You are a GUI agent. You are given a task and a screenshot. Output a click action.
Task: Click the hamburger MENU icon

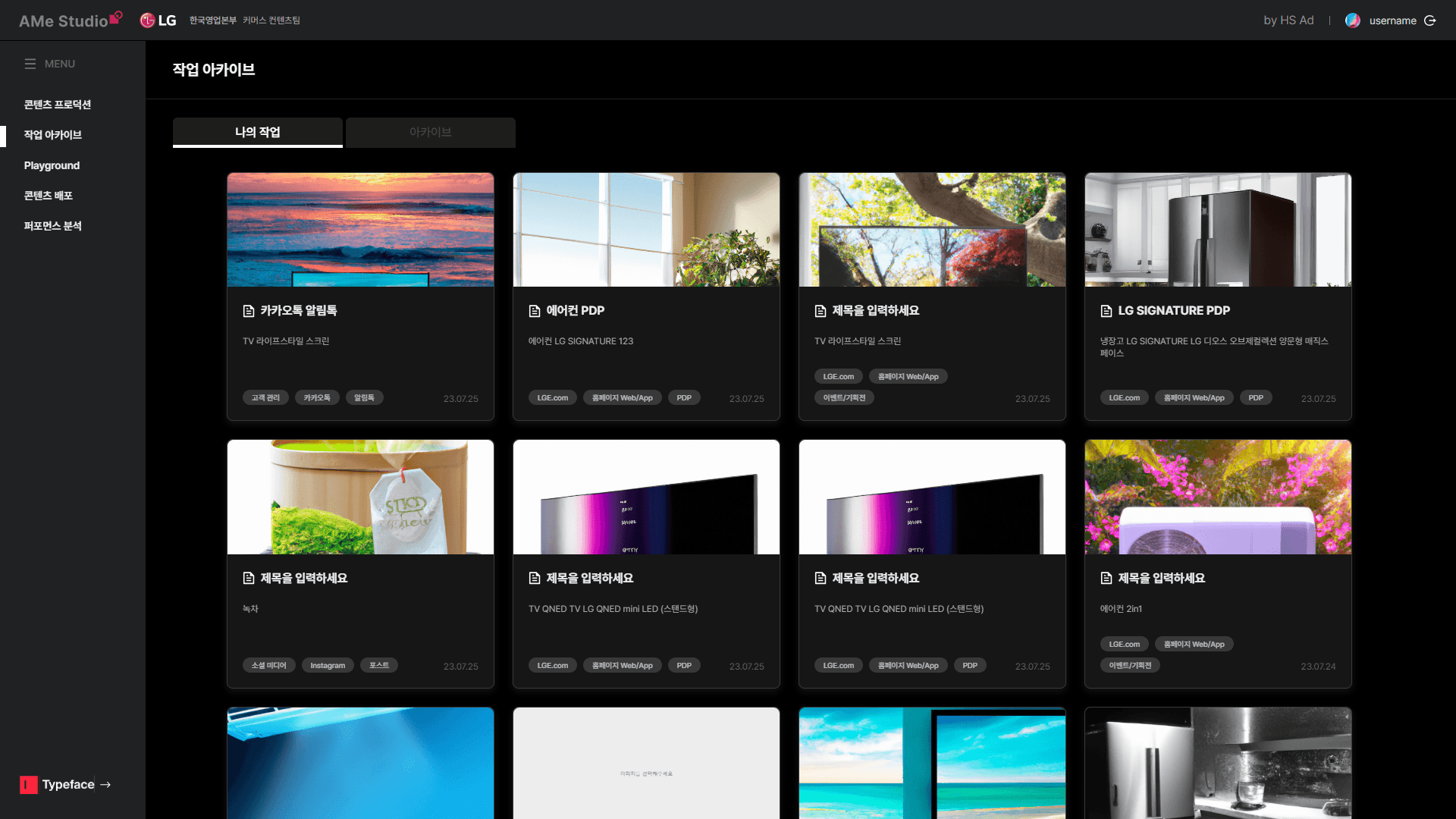[30, 64]
